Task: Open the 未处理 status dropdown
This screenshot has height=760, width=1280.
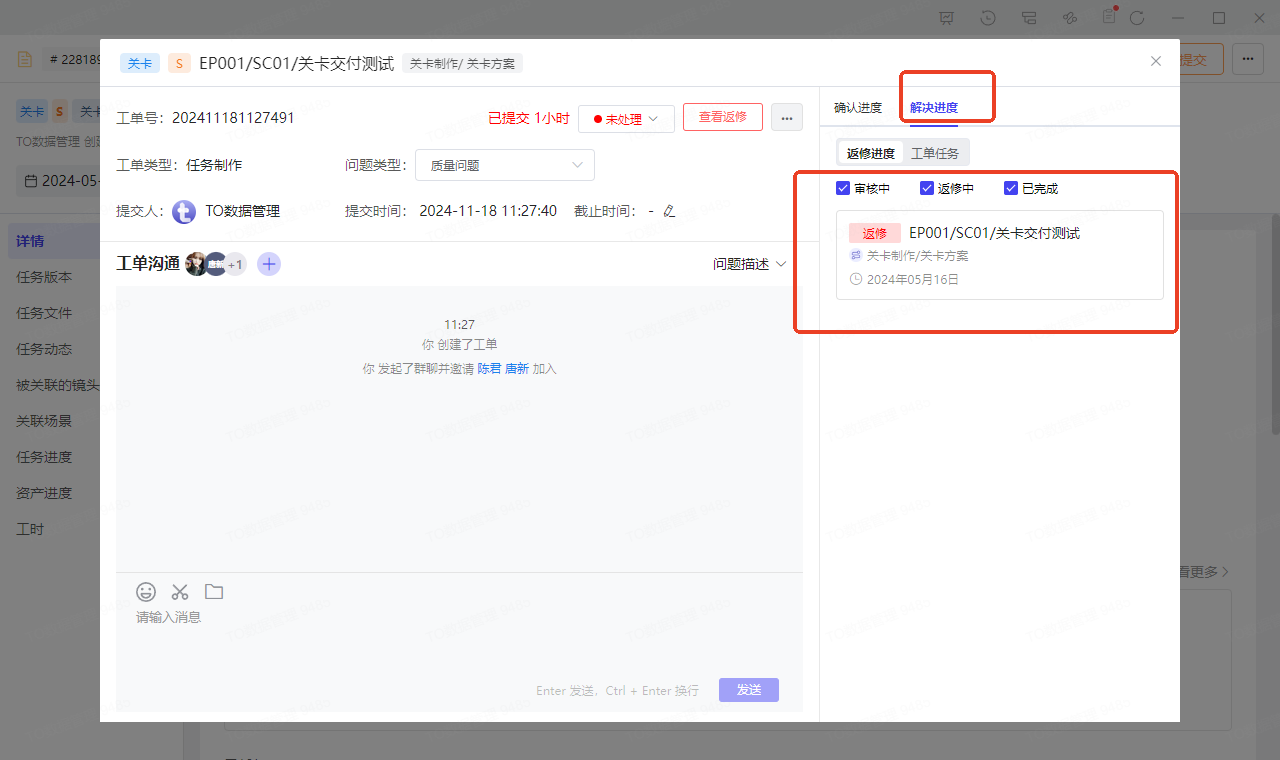Action: point(626,119)
